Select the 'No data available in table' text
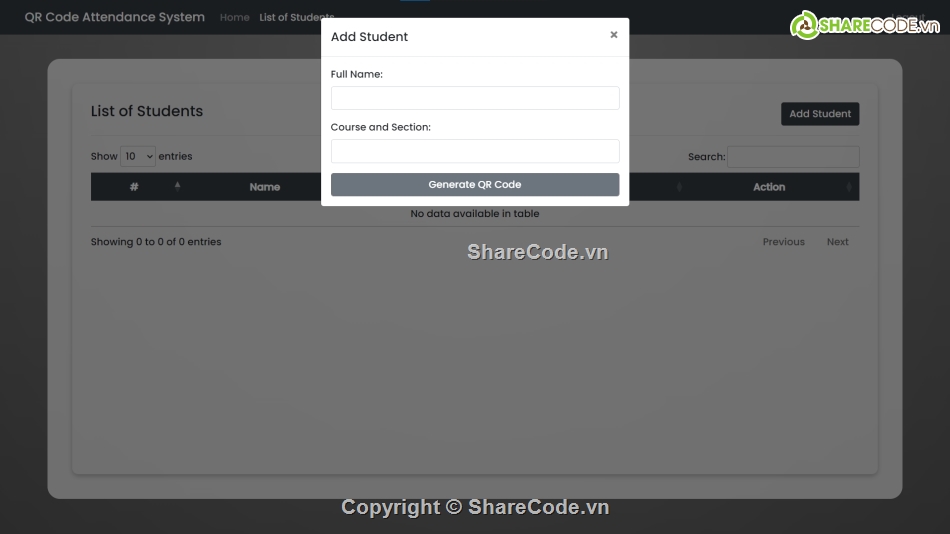Viewport: 950px width, 534px height. tap(475, 213)
